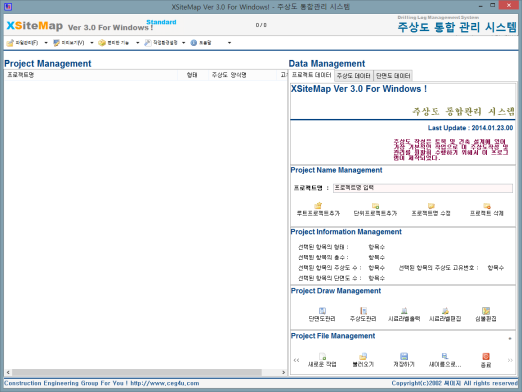Click left arrow of horizontal scrollbar
Image resolution: width=522 pixels, height=392 pixels.
click(x=8, y=372)
